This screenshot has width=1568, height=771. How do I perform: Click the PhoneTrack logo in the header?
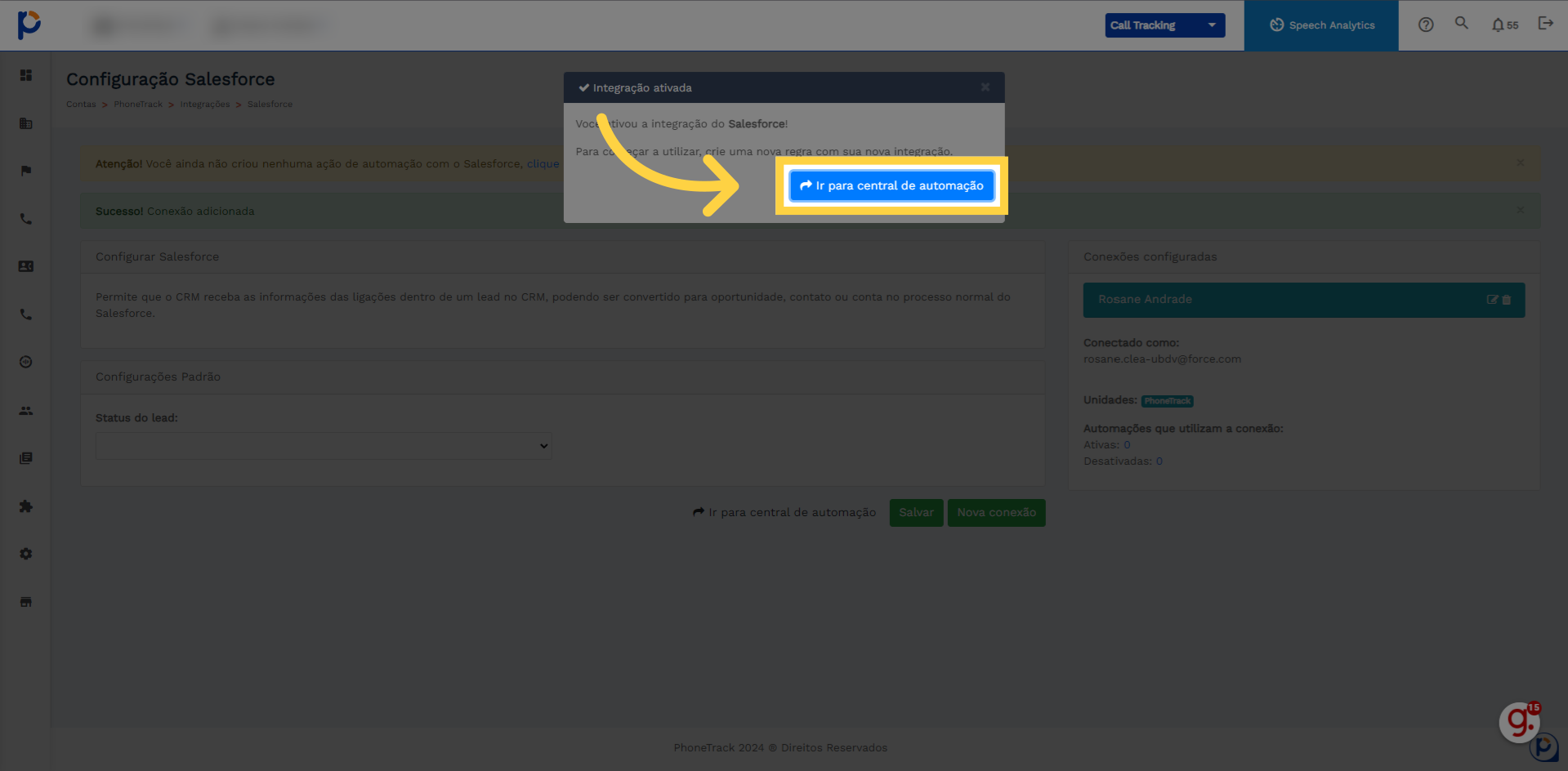tap(29, 25)
